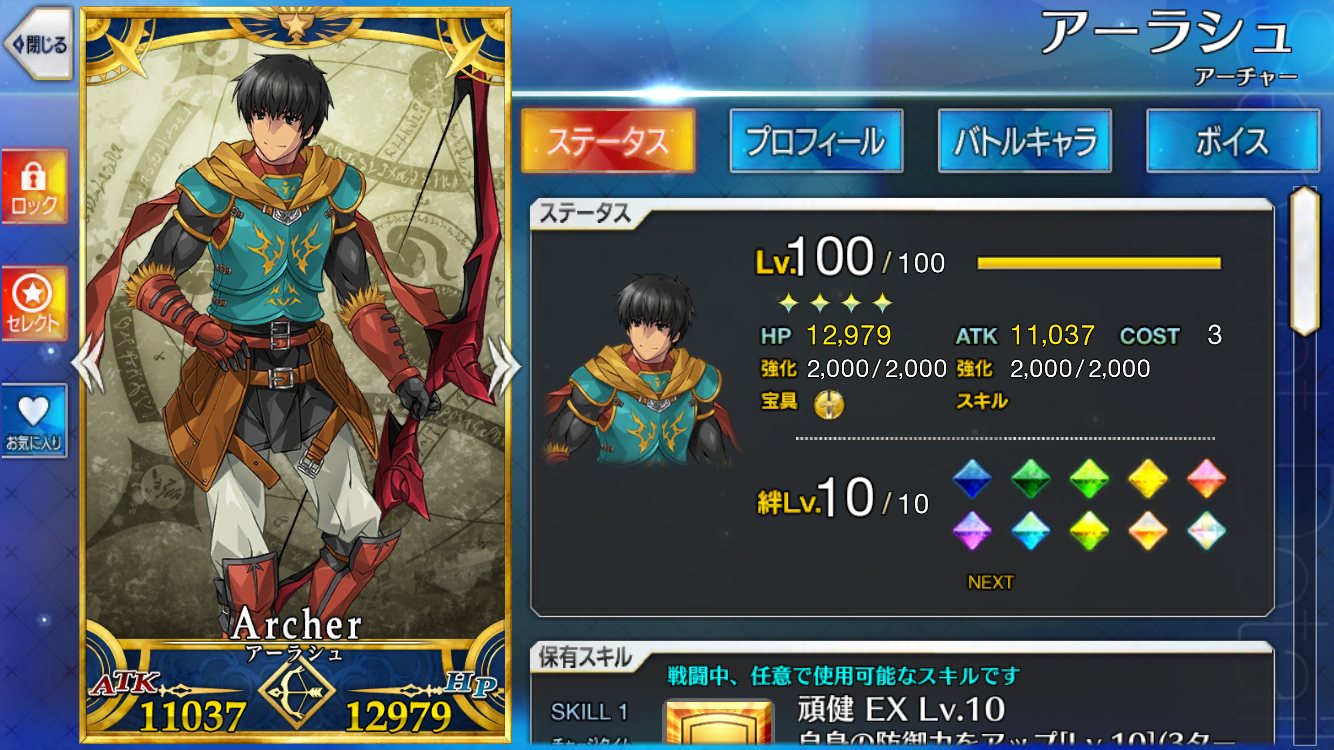Select the rainbow bond gem

tap(1207, 531)
